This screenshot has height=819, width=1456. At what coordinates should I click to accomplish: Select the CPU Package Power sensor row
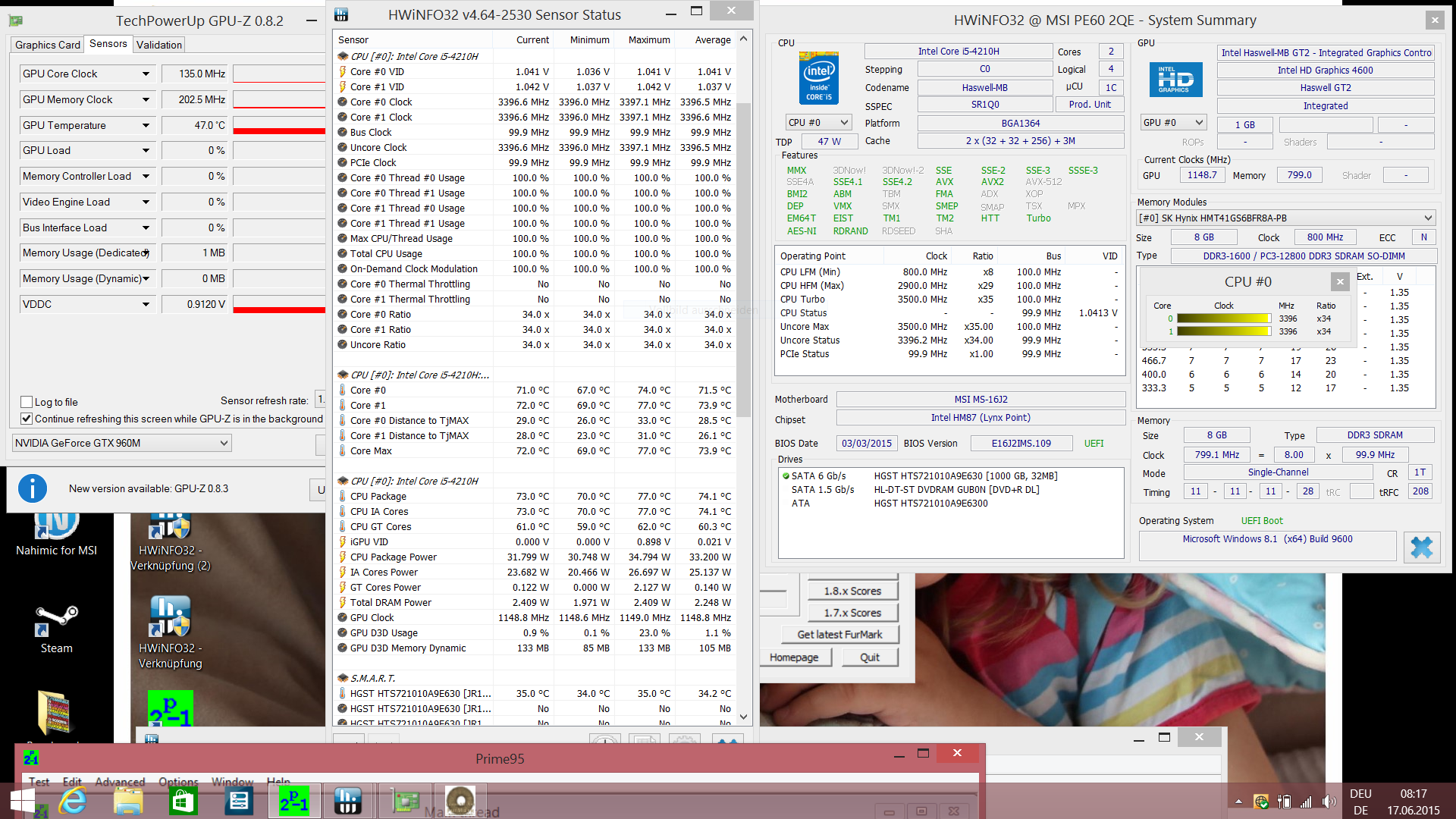535,557
